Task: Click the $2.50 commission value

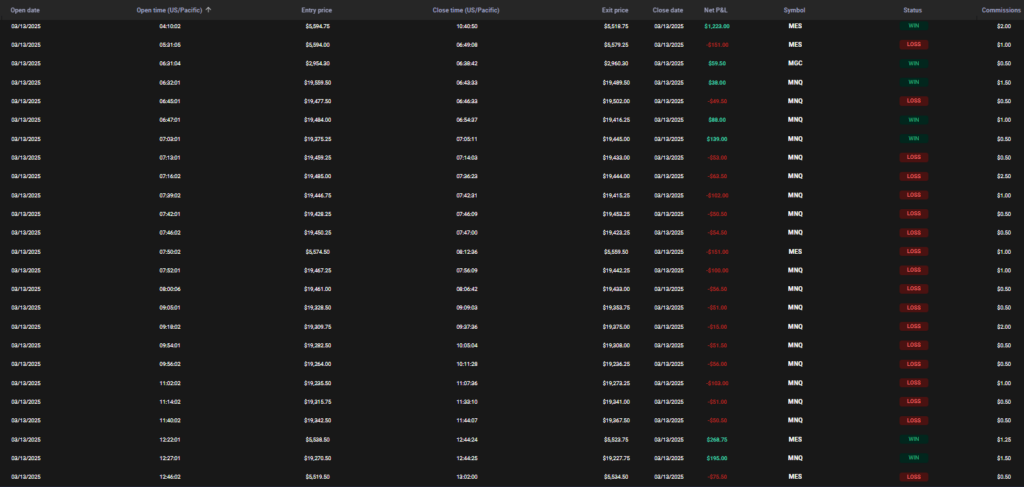Action: click(1004, 176)
